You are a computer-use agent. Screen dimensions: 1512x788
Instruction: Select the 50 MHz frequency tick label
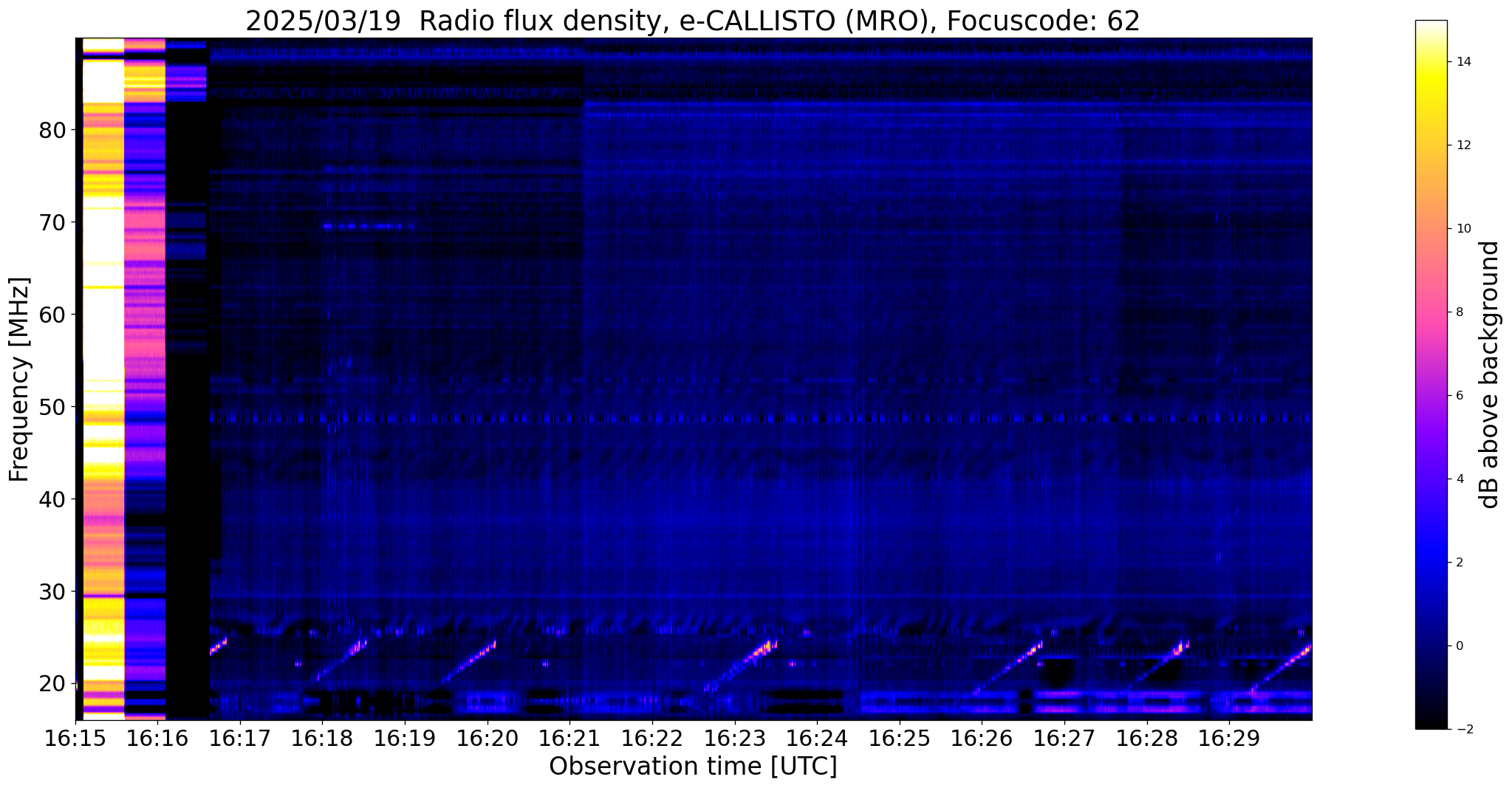coord(53,407)
